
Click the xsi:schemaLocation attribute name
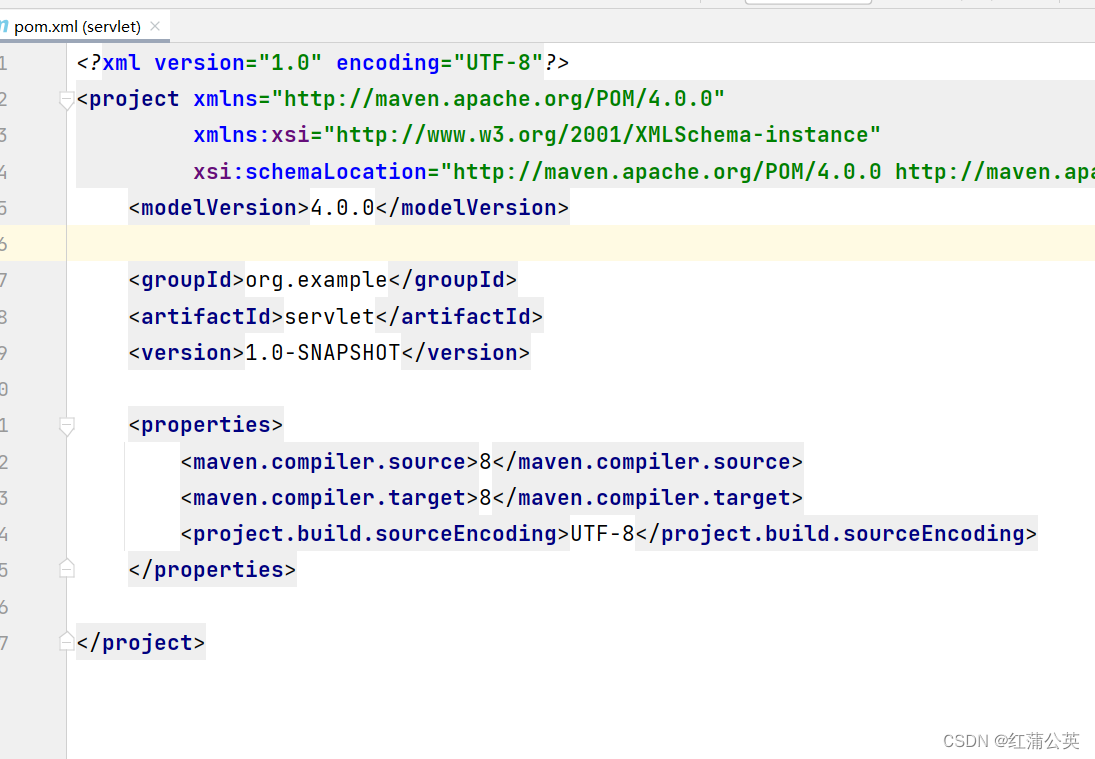point(310,172)
